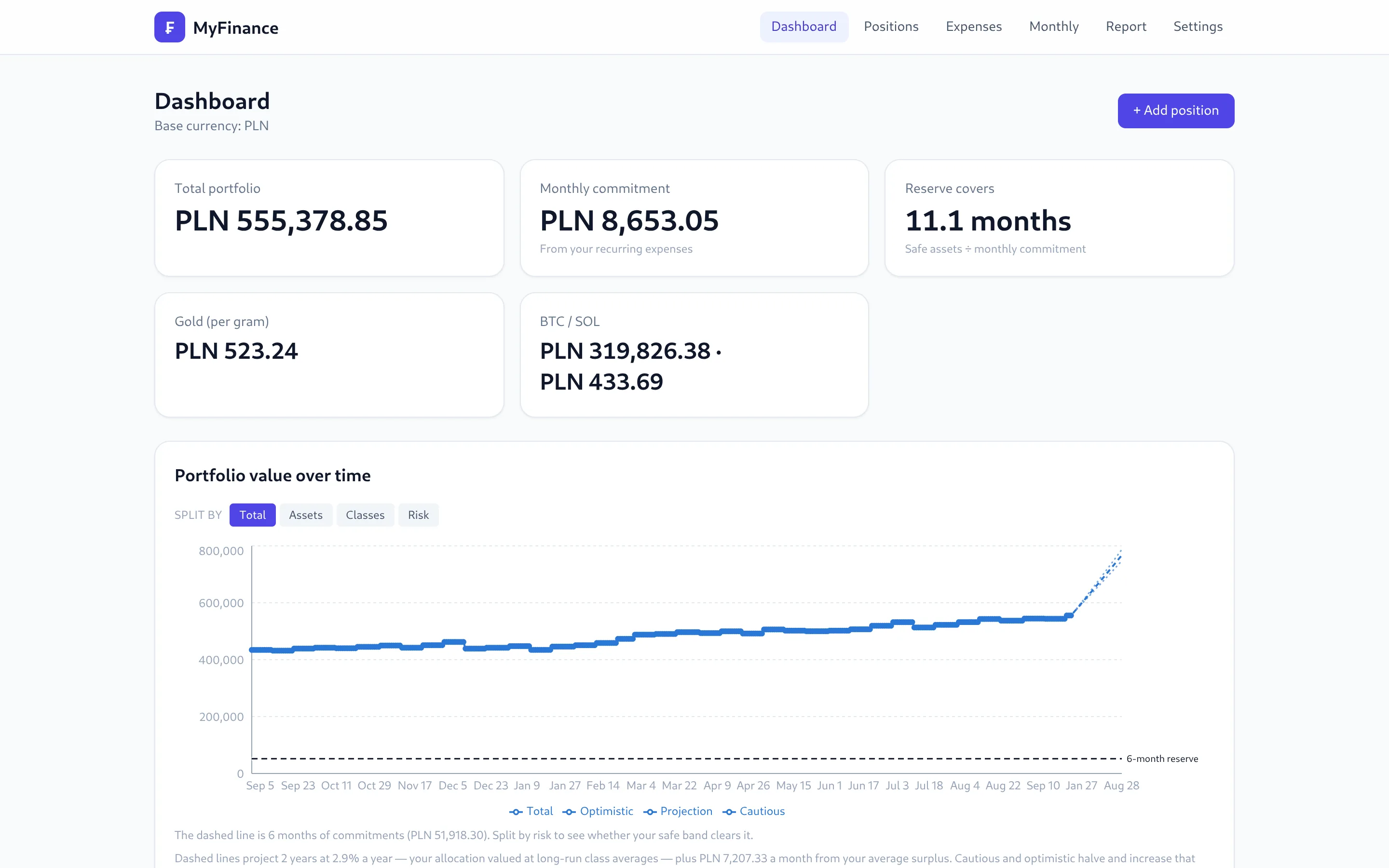This screenshot has width=1389, height=868.
Task: Click the Sep 5 axis label
Action: click(x=260, y=786)
